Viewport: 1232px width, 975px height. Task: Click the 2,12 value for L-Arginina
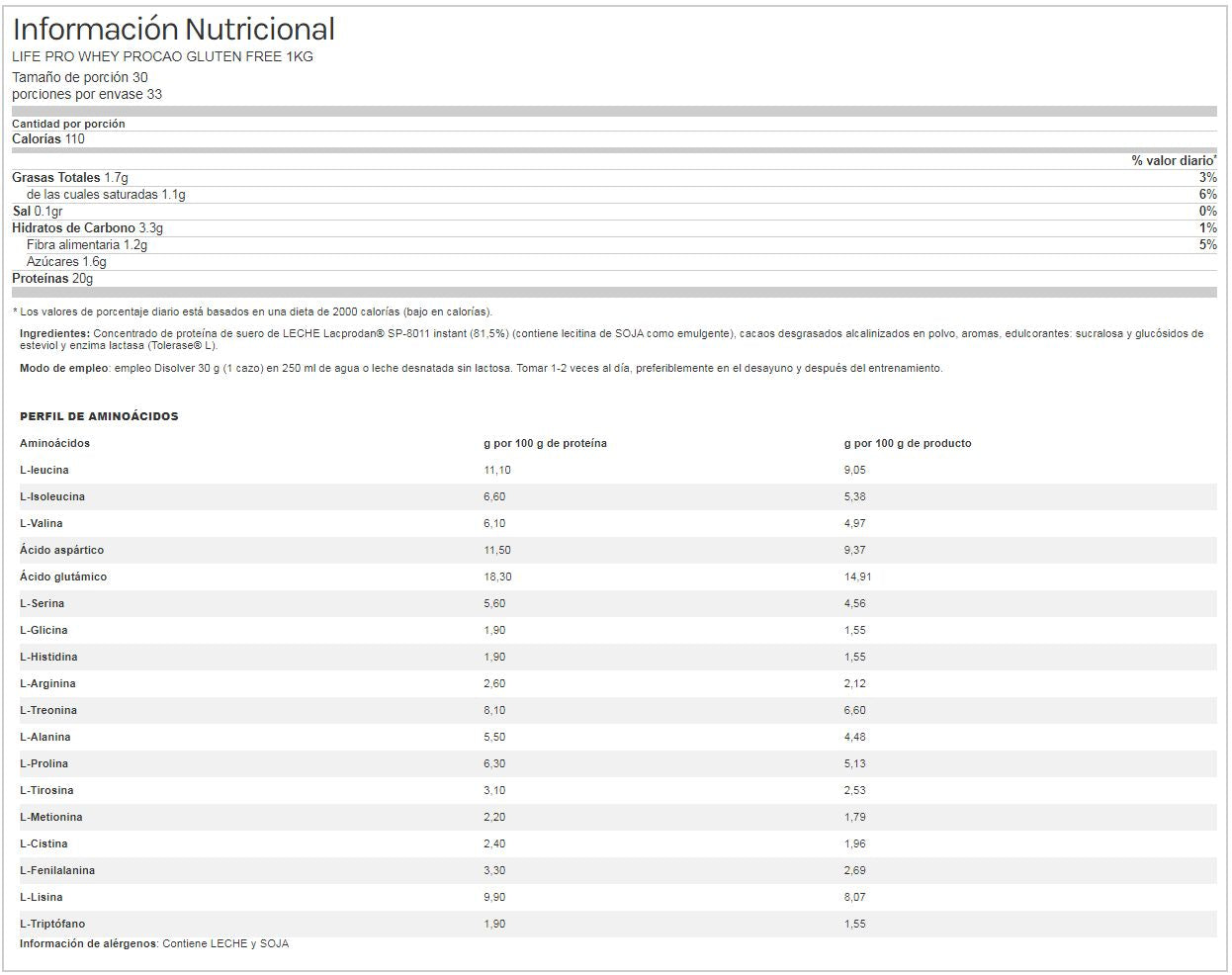click(x=855, y=683)
